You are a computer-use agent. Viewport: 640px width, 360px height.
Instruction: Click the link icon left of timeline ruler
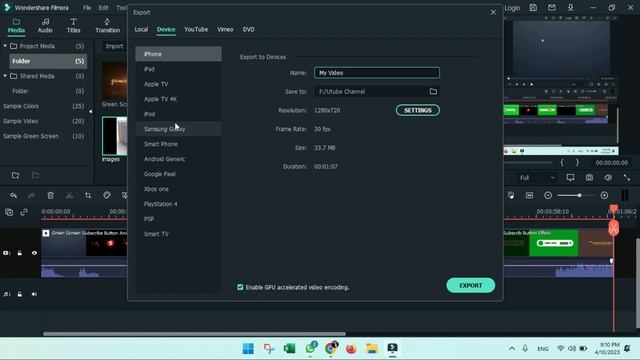point(24,212)
